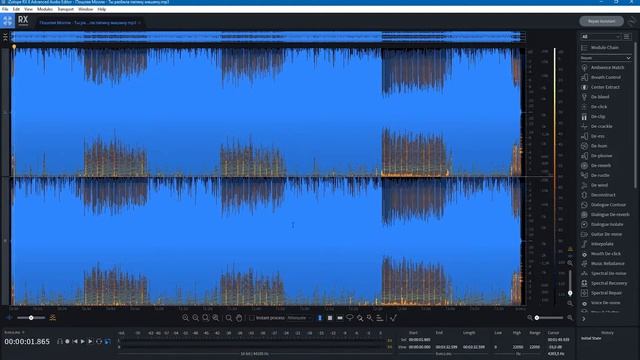The width and height of the screenshot is (640, 360).
Task: Select the brush selection tool
Action: 360,318
